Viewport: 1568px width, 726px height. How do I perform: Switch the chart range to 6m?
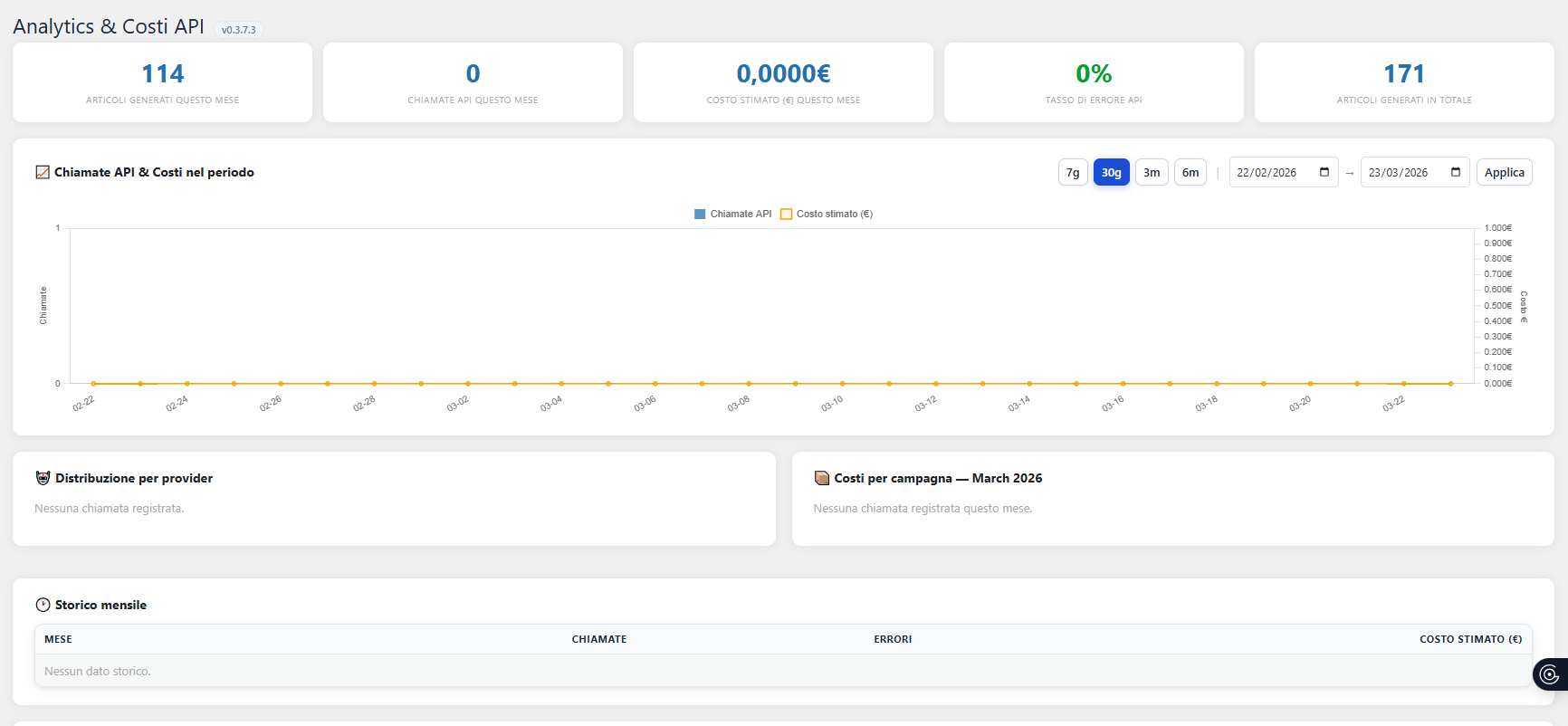(x=1190, y=172)
